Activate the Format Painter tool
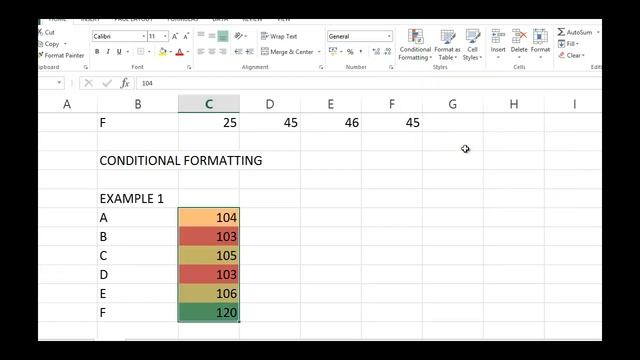Image resolution: width=640 pixels, height=360 pixels. pyautogui.click(x=61, y=55)
